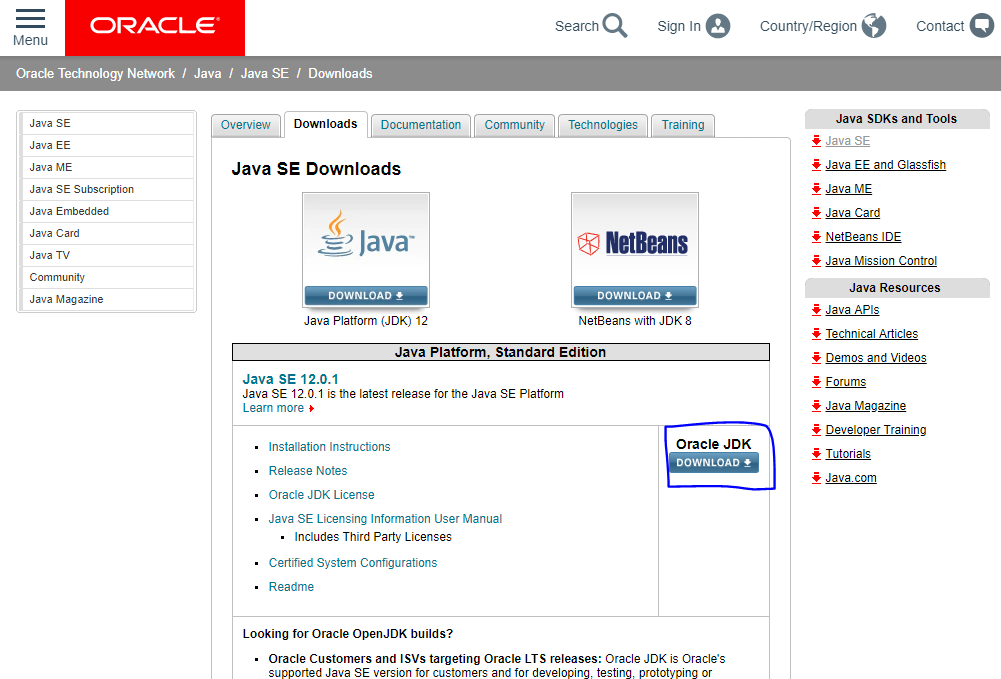Image resolution: width=1001 pixels, height=679 pixels.
Task: Open the Release Notes link
Action: (308, 471)
